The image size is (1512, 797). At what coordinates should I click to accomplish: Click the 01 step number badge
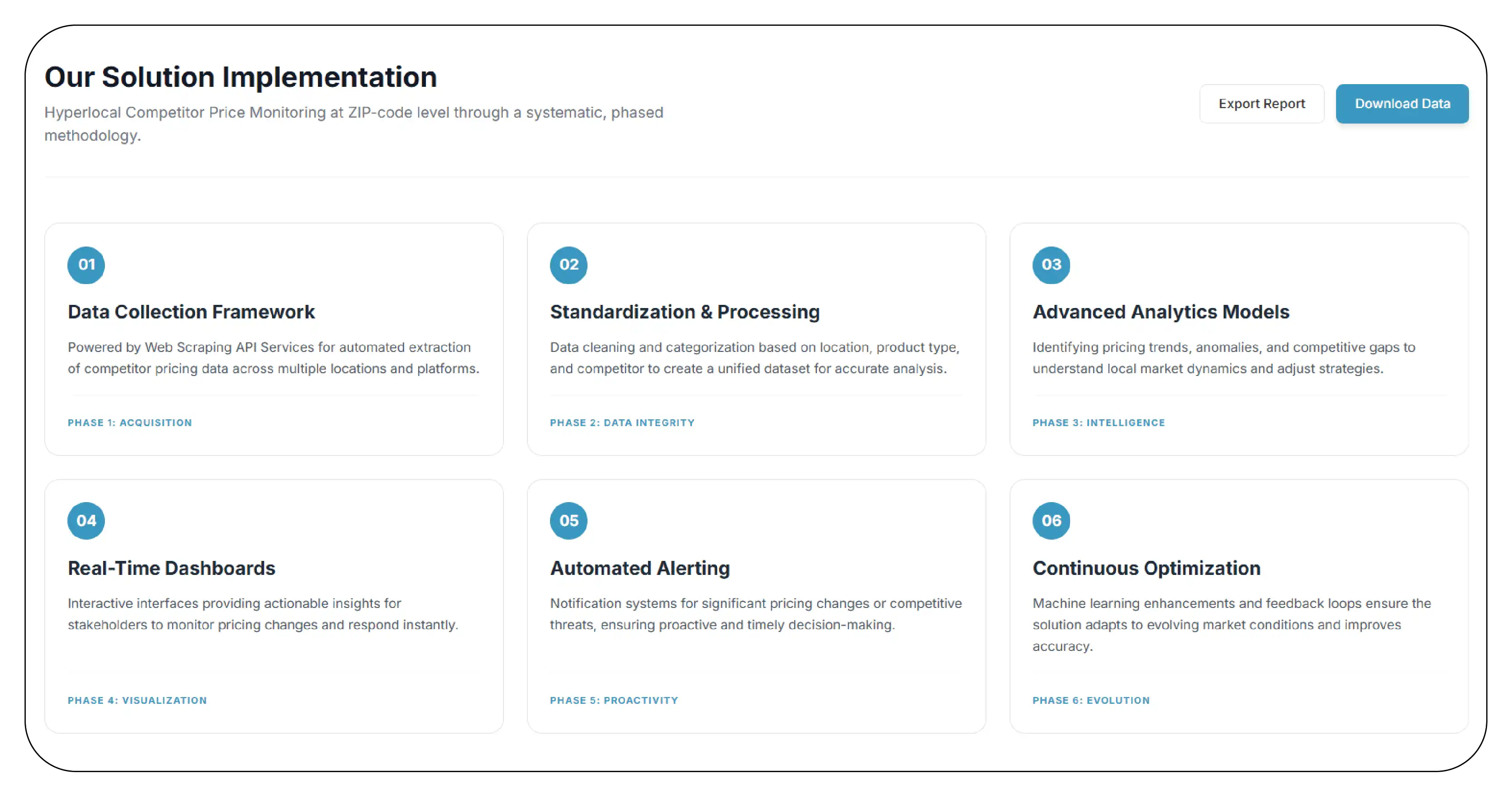pos(86,265)
